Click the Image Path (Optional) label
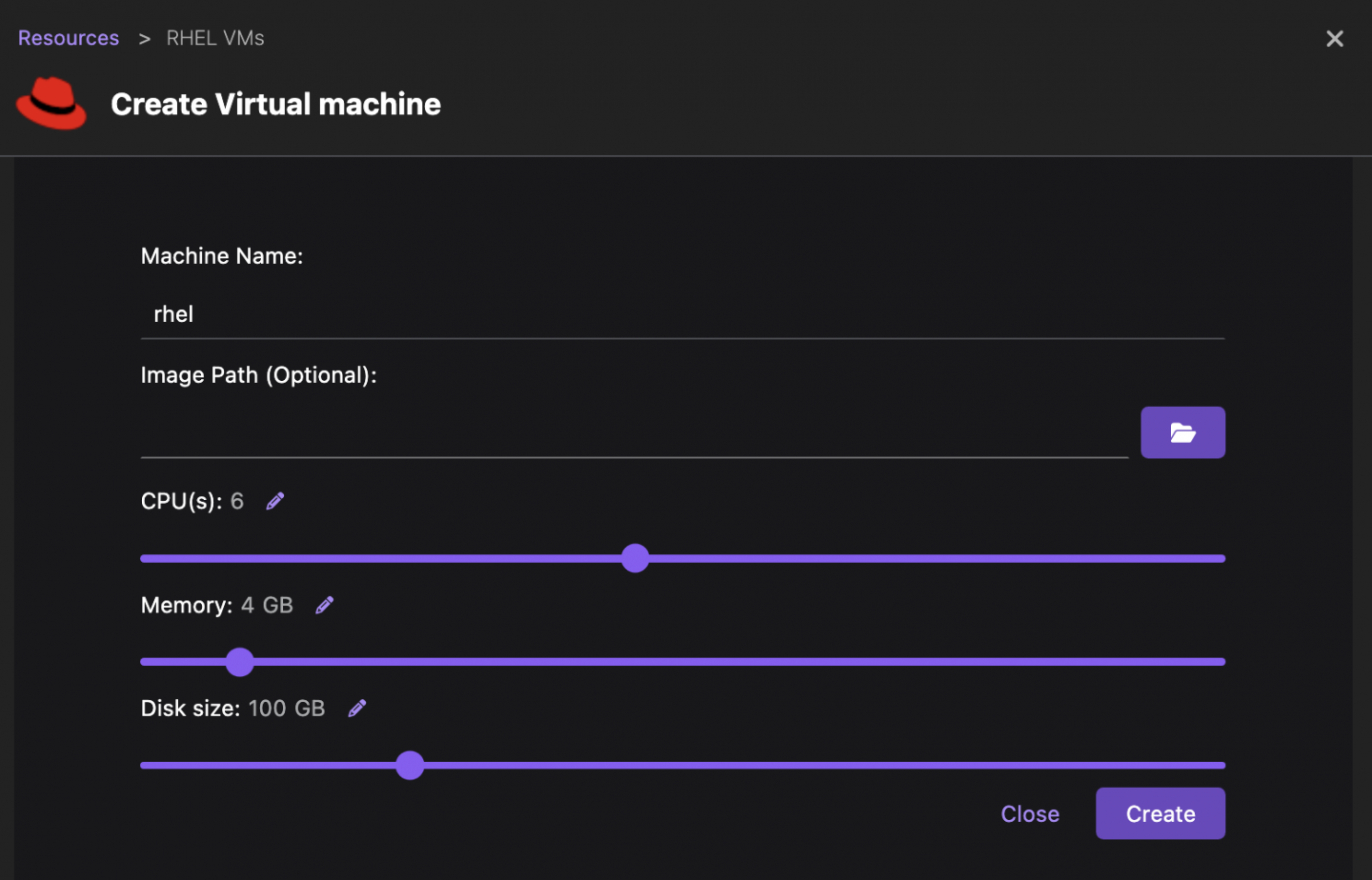Image resolution: width=1372 pixels, height=880 pixels. [x=258, y=375]
